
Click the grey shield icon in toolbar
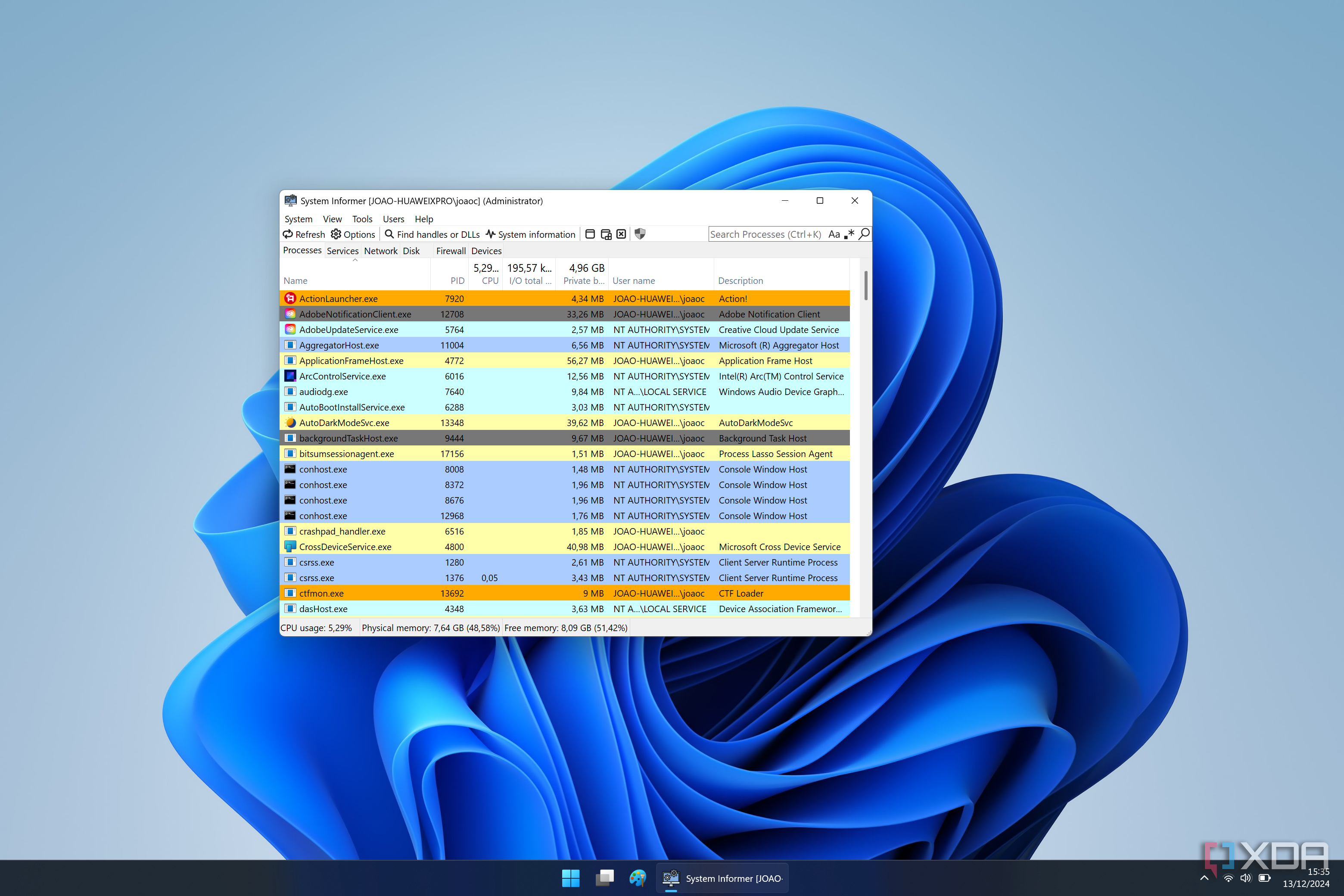coord(640,234)
